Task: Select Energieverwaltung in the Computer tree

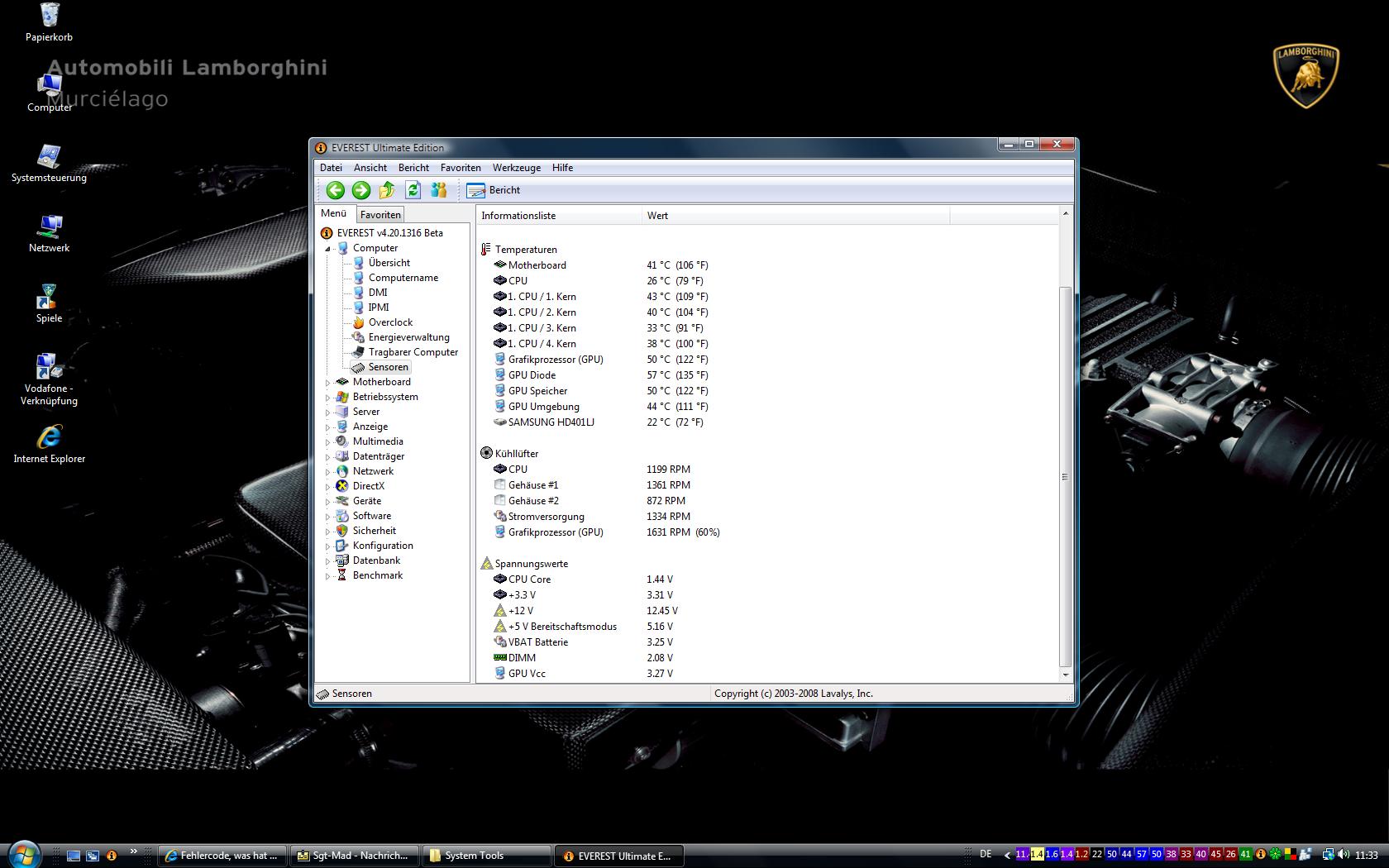Action: pos(408,337)
